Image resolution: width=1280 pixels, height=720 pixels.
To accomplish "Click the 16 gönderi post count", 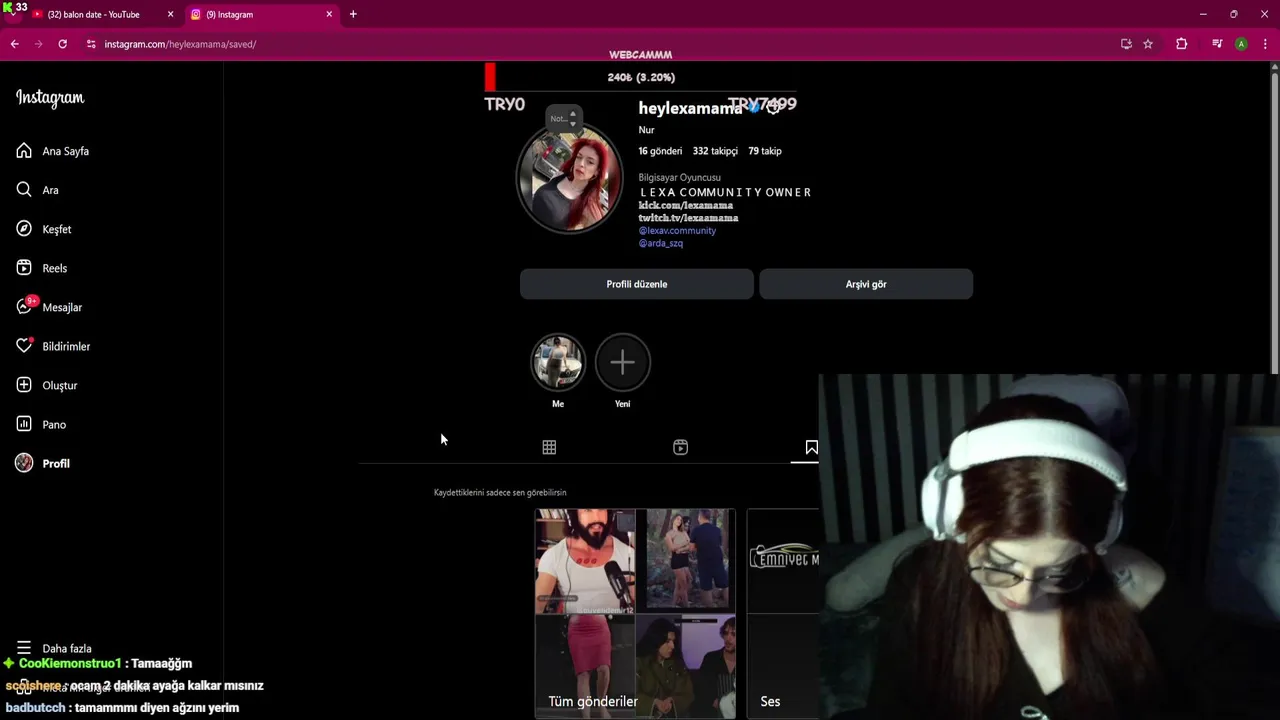I will pos(660,151).
